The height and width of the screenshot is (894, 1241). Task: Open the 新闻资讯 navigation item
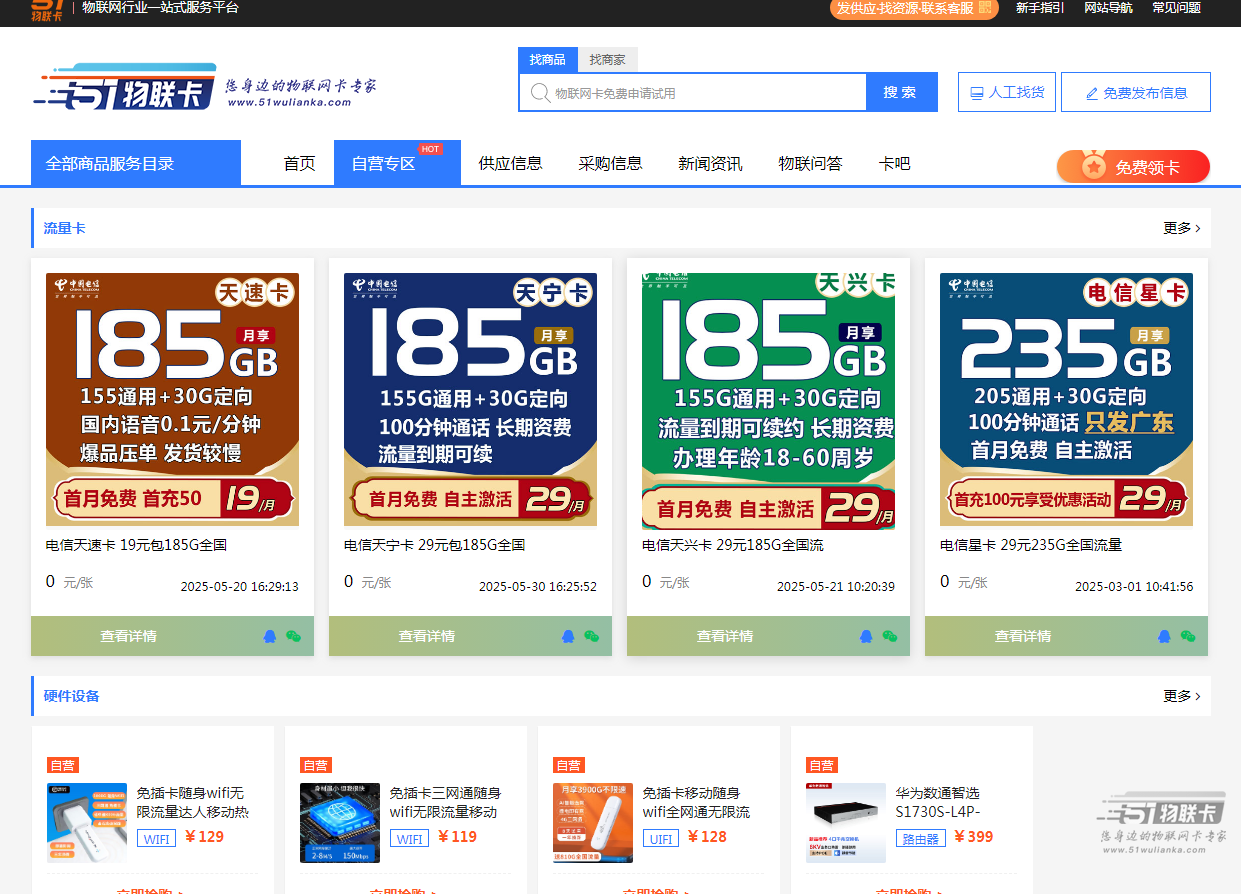[x=710, y=164]
